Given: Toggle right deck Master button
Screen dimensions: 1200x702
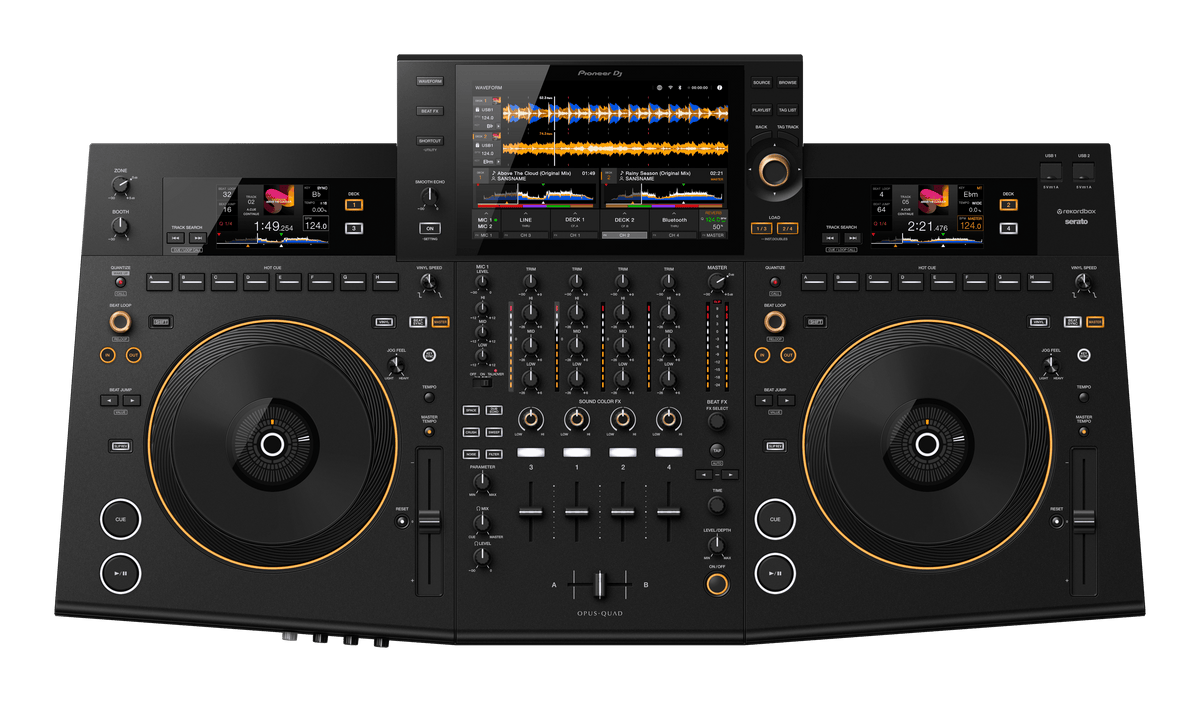Looking at the screenshot, I should tap(1094, 322).
